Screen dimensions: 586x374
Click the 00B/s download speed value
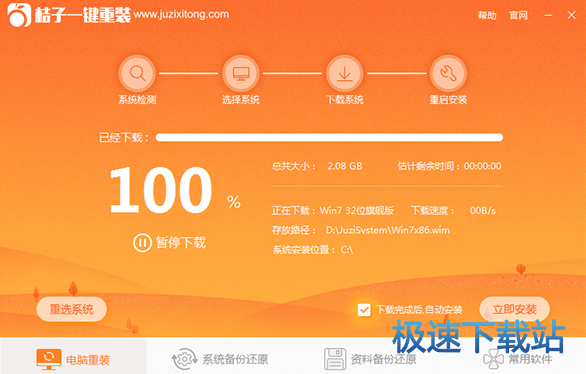(483, 211)
